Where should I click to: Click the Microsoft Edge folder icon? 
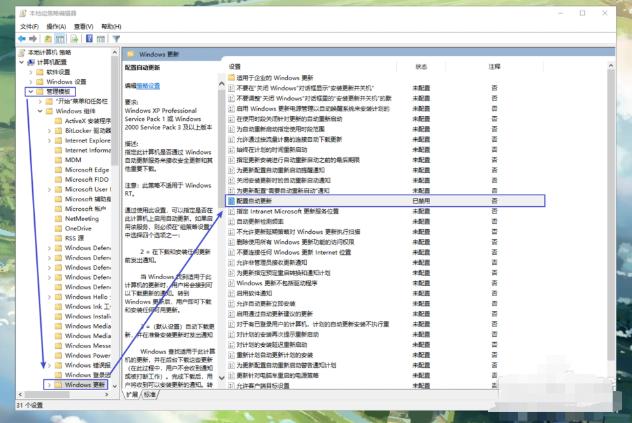[x=58, y=170]
